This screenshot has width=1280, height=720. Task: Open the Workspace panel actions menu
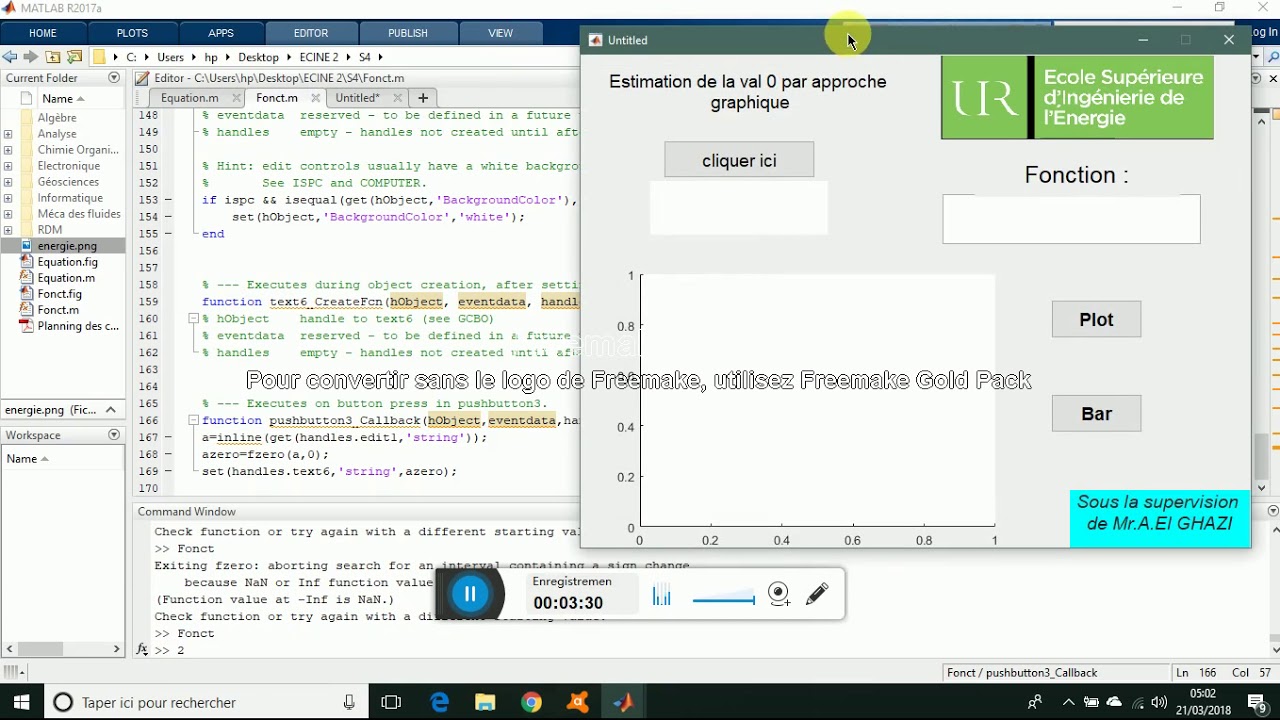pyautogui.click(x=113, y=435)
